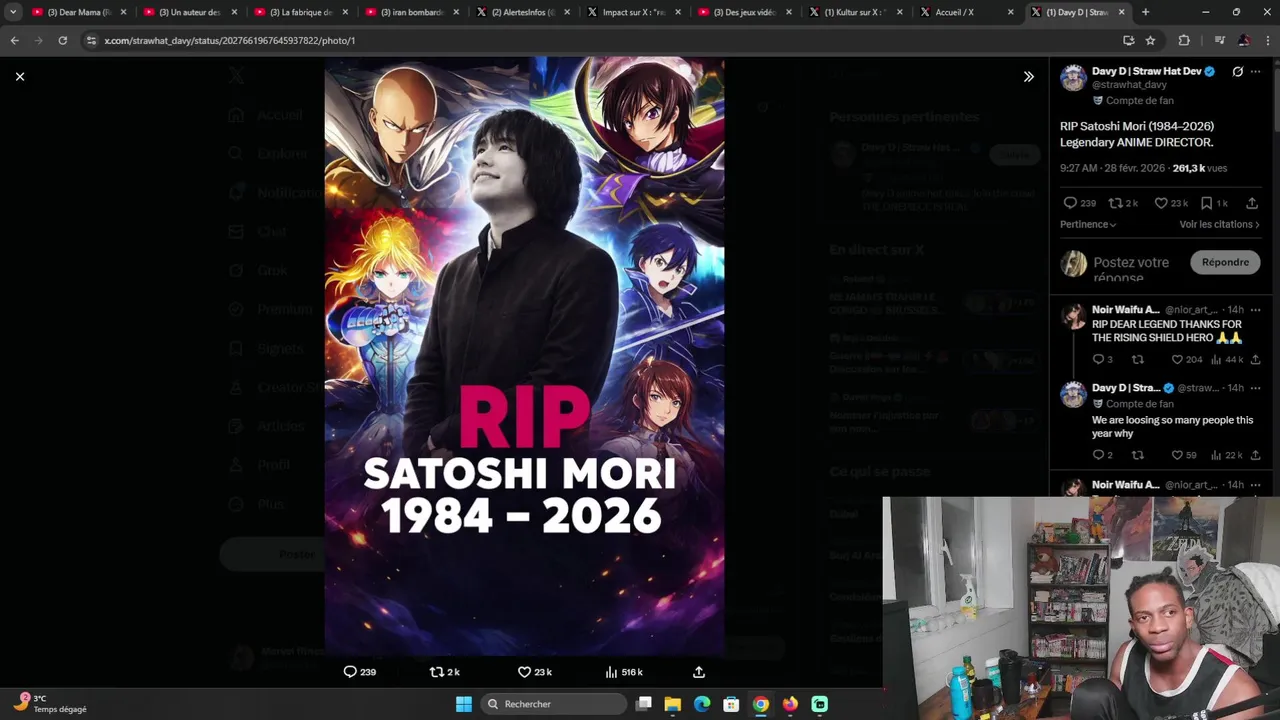Like the comment with 59 likes
The width and height of the screenshot is (1280, 720).
[x=1184, y=455]
